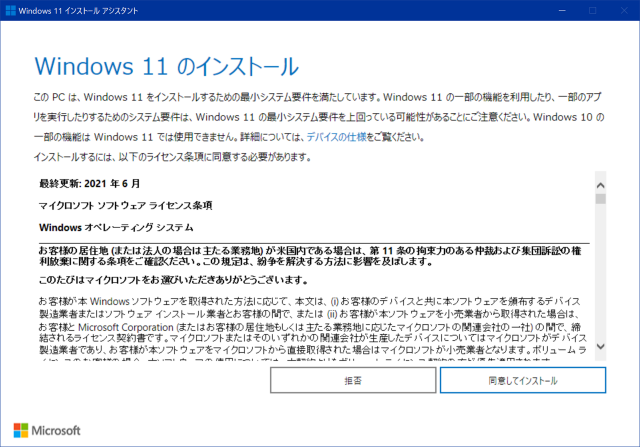Minimize the install assistant window
The image size is (640, 447).
562,10
